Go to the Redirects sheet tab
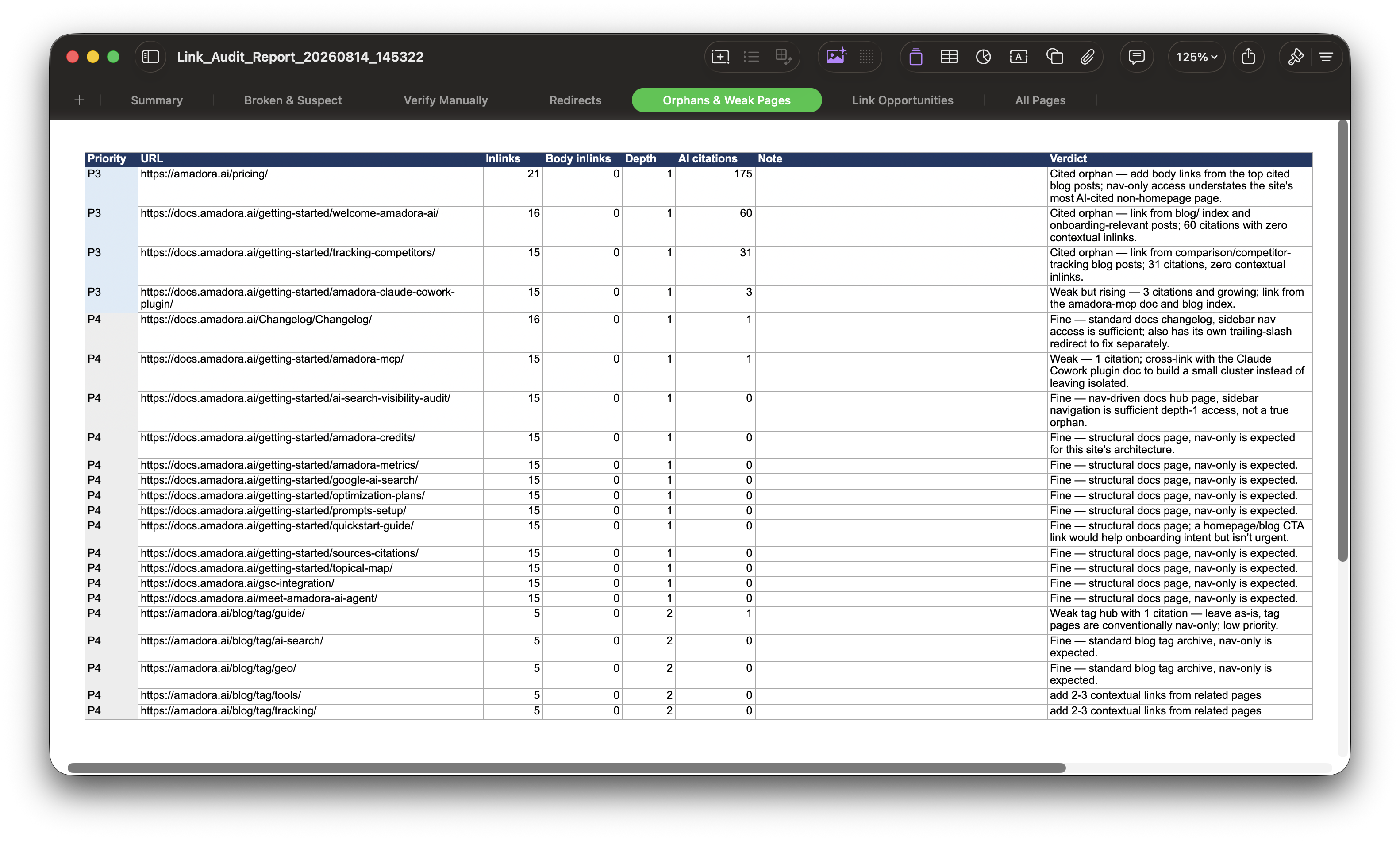The height and width of the screenshot is (841, 1400). pyautogui.click(x=575, y=100)
